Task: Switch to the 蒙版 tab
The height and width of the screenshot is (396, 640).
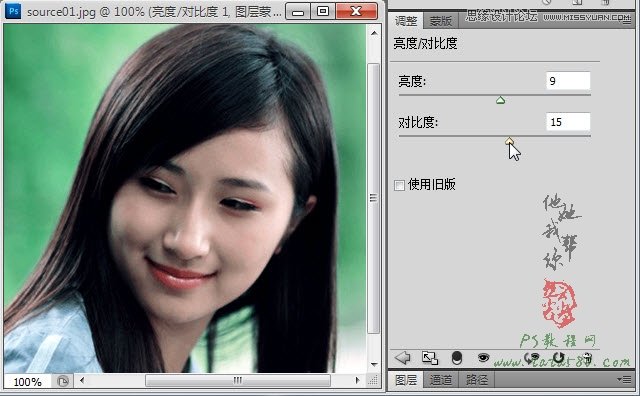Action: (441, 20)
